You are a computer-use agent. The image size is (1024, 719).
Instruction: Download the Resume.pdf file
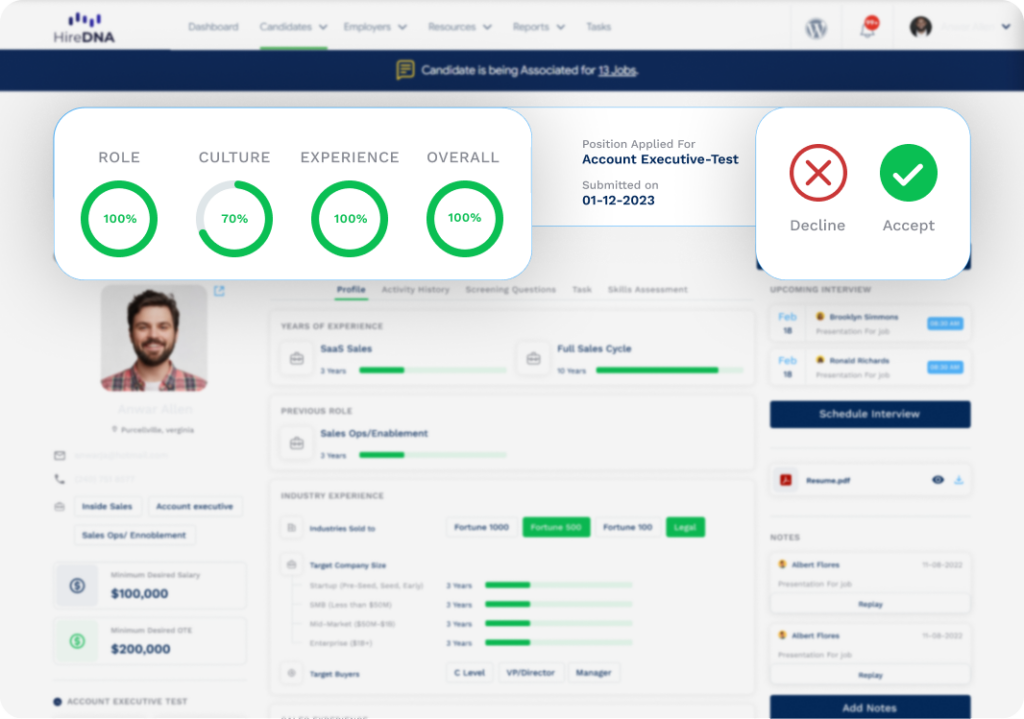tap(959, 480)
